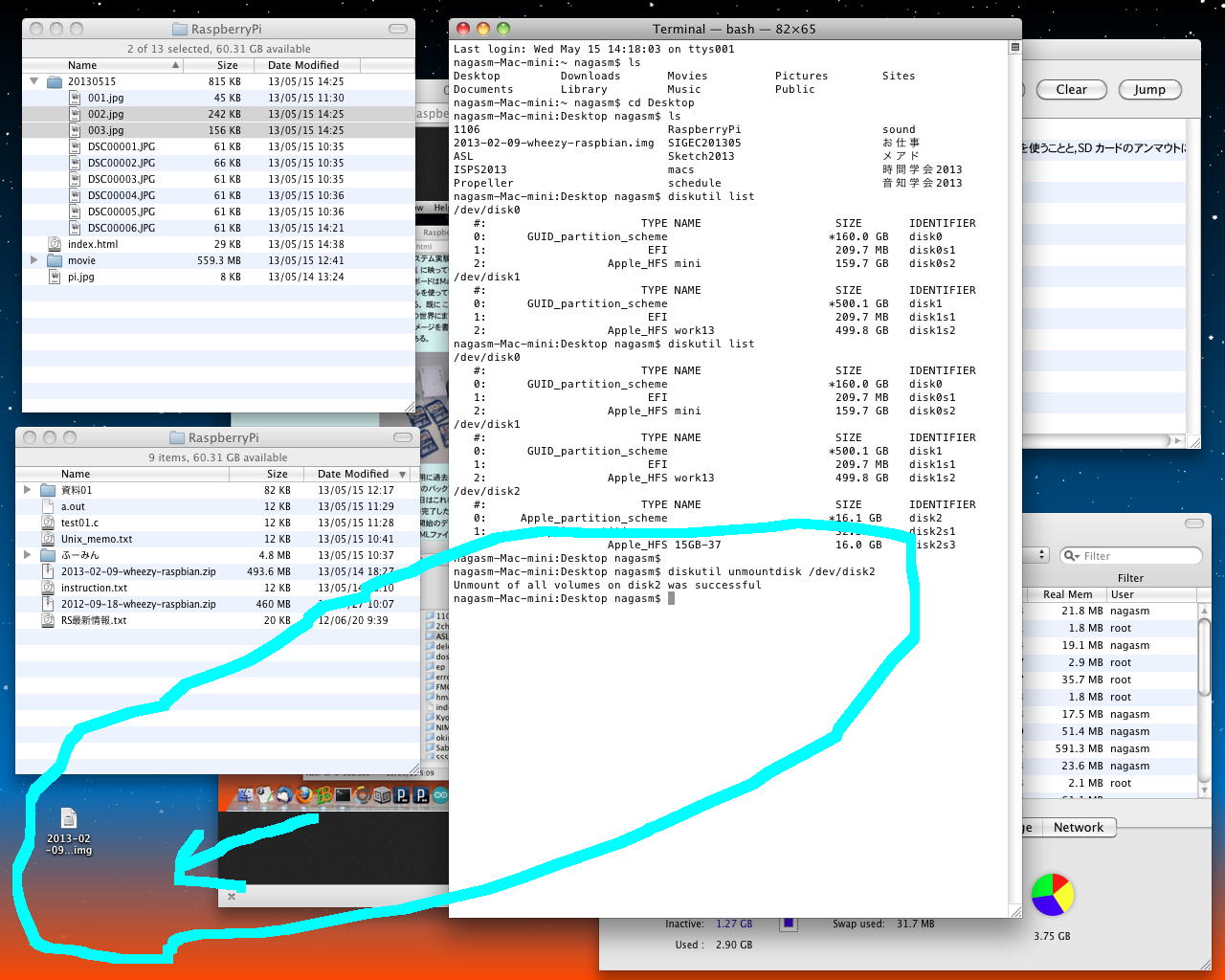
Task: Select the DSC00004.JPG file
Action: (122, 195)
